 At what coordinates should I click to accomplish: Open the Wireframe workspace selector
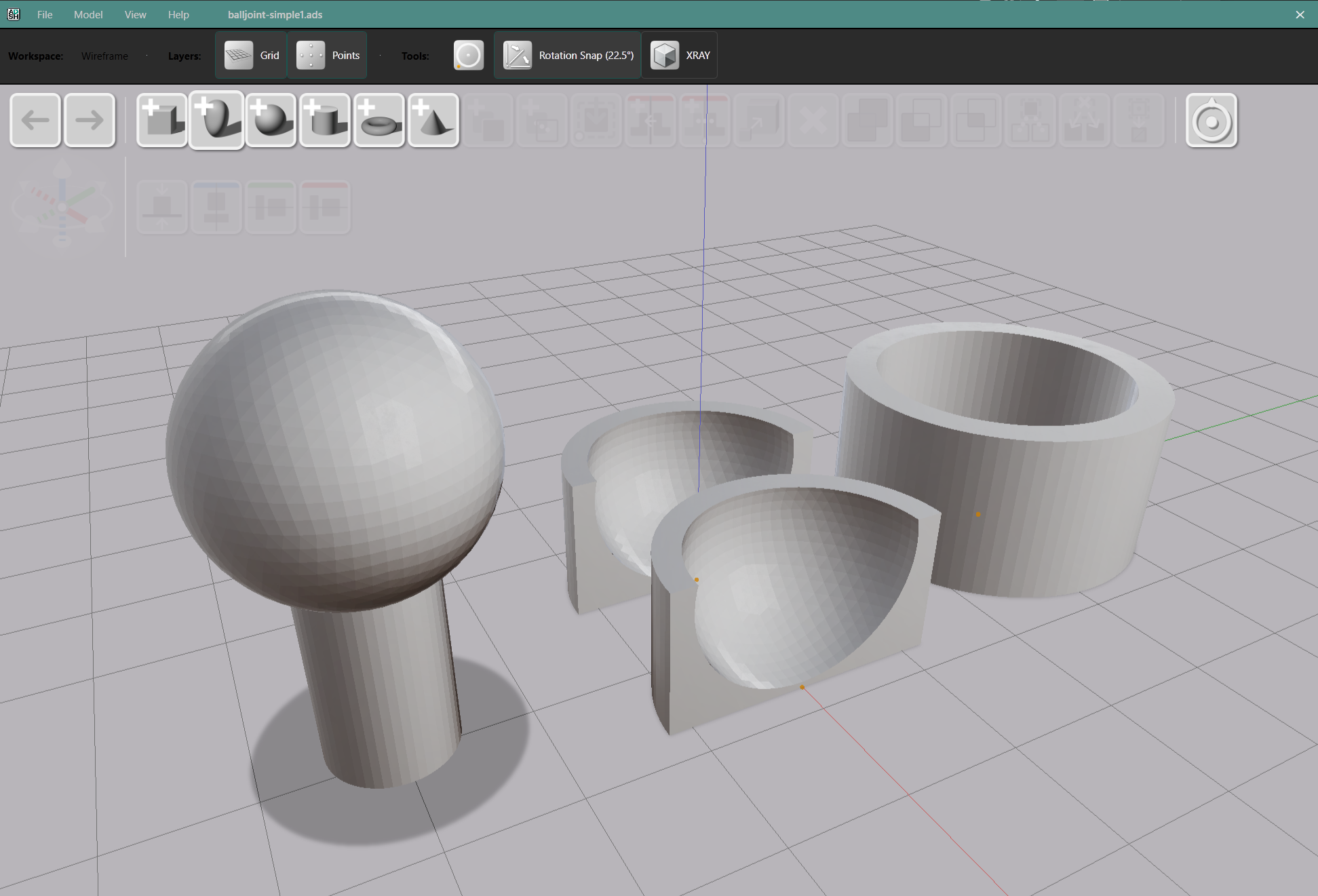coord(104,56)
